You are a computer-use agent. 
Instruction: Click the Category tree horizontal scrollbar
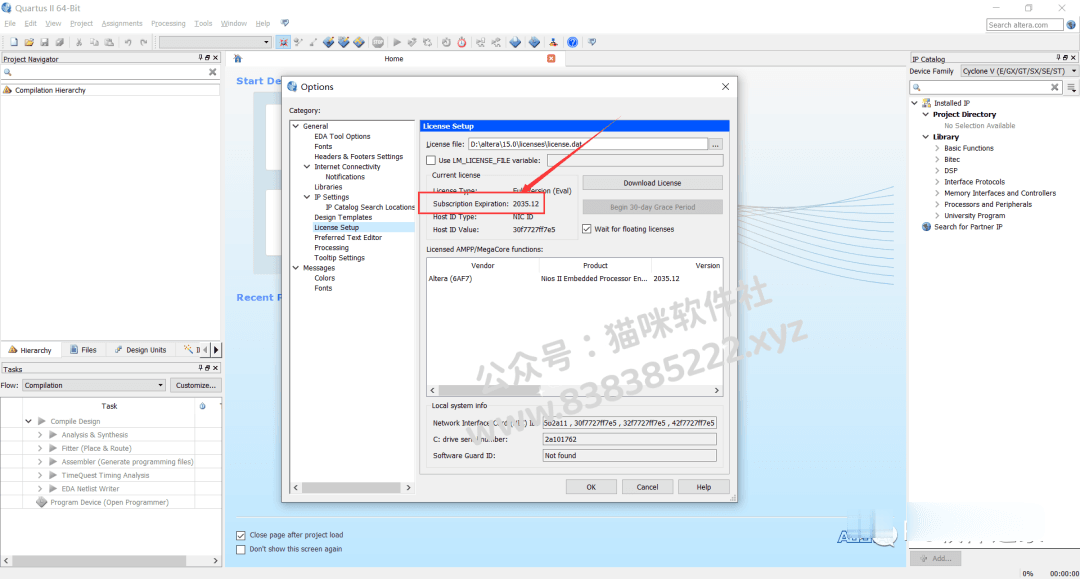[x=352, y=487]
